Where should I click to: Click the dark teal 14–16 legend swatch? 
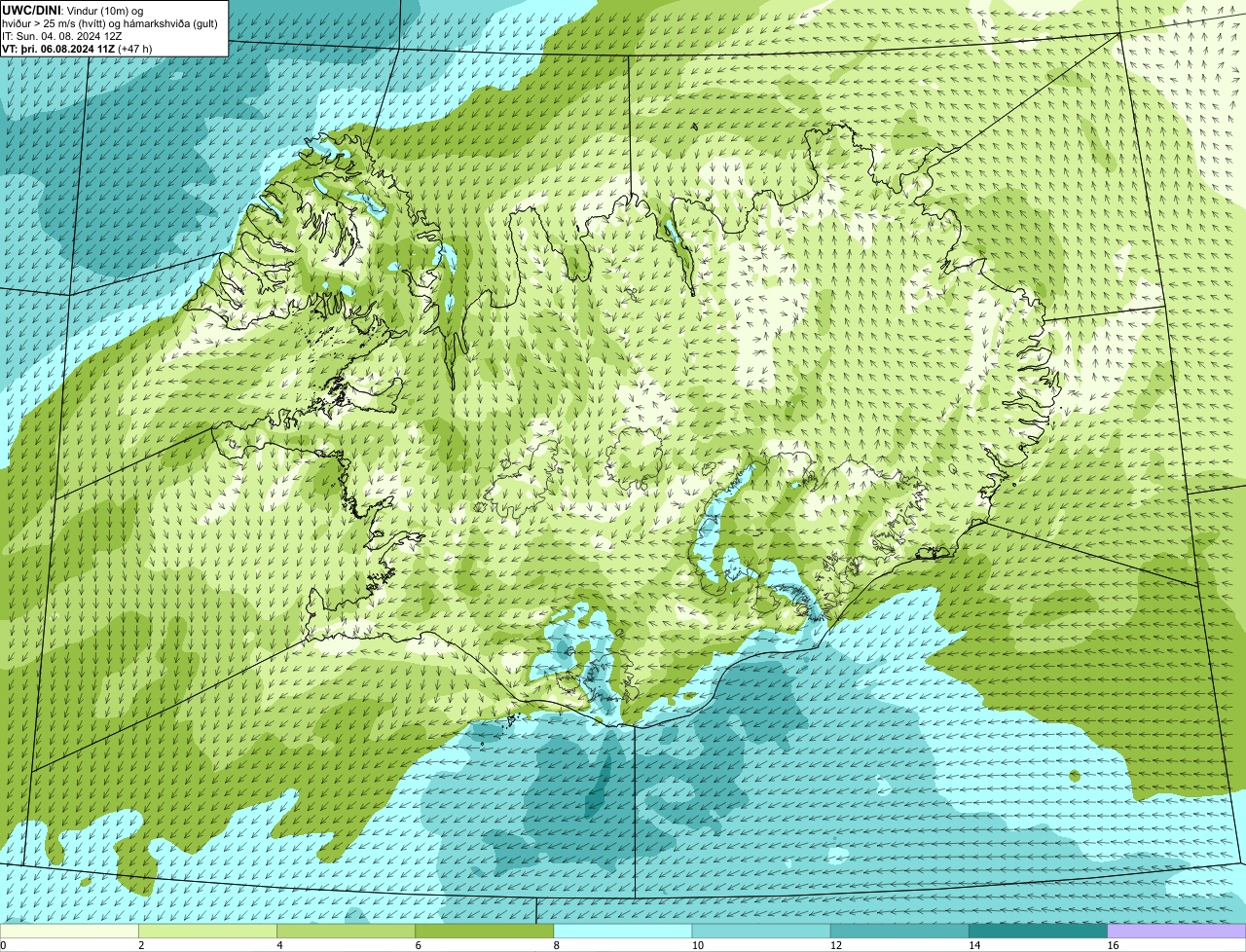click(1038, 932)
